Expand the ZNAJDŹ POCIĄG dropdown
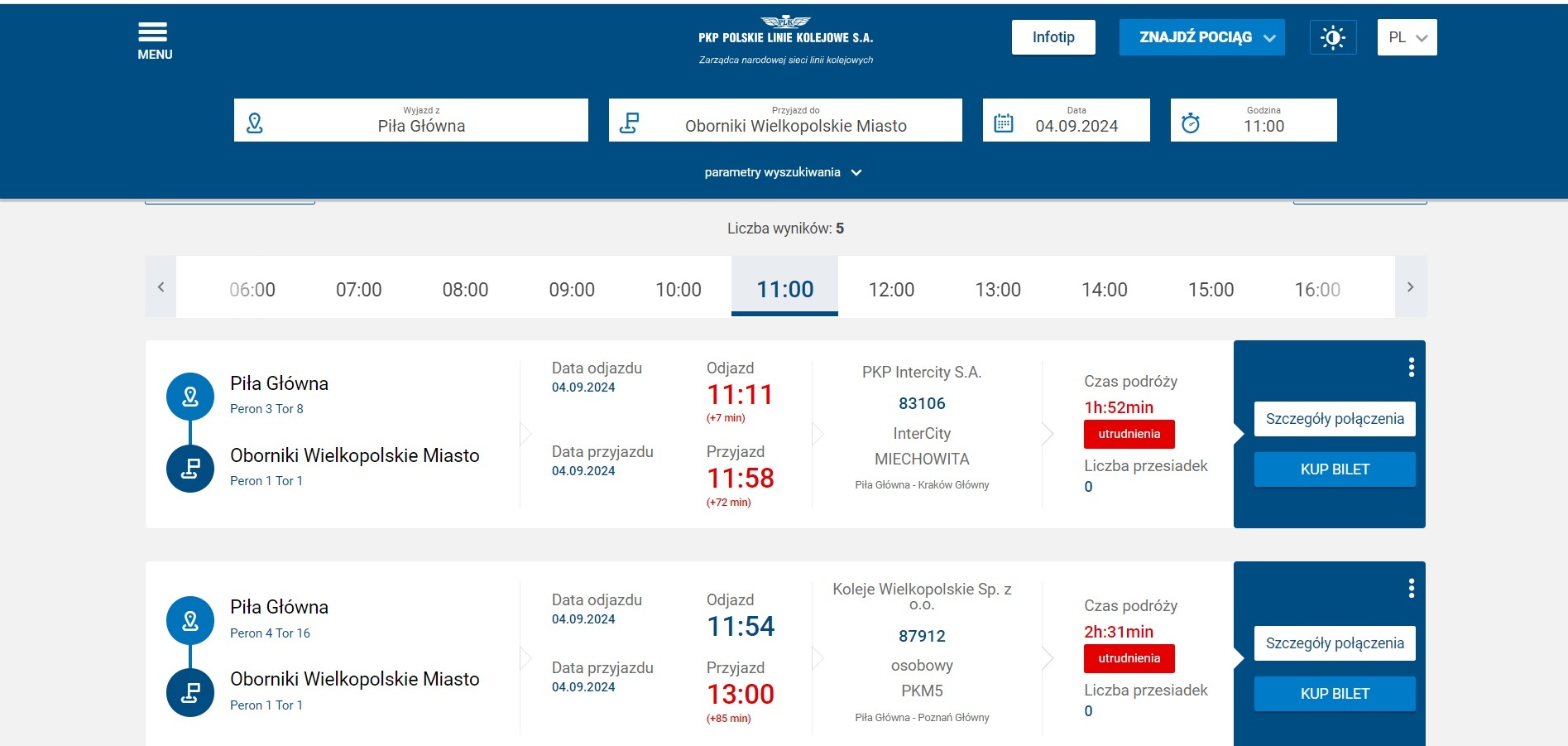1568x746 pixels. pyautogui.click(x=1201, y=37)
